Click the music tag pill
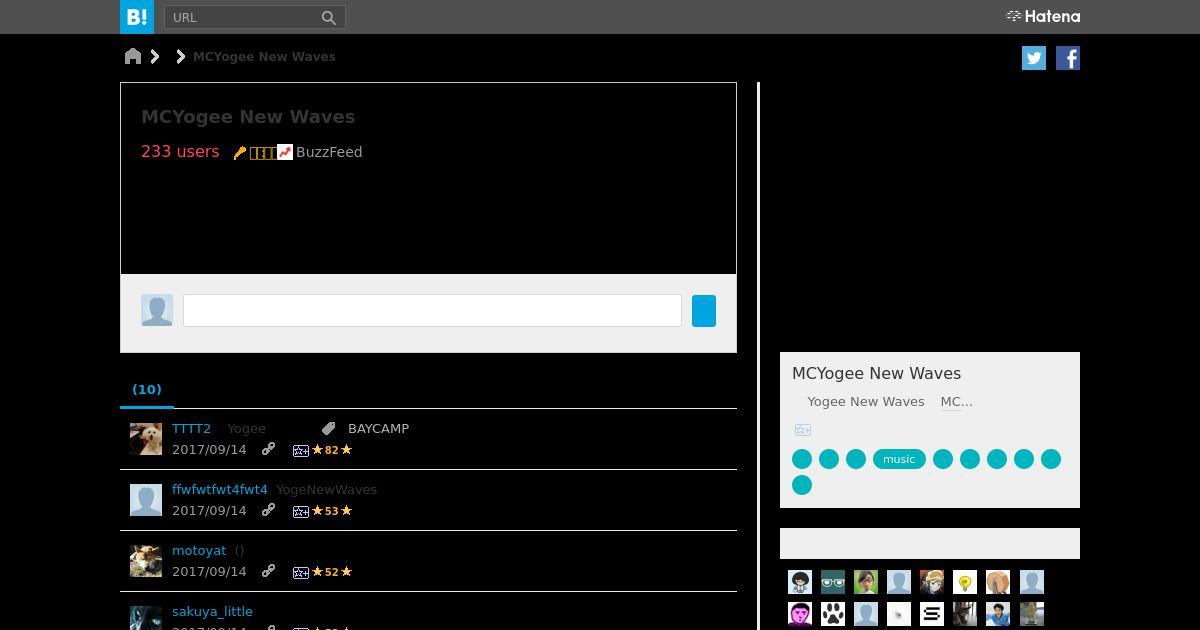The height and width of the screenshot is (630, 1200). 899,459
